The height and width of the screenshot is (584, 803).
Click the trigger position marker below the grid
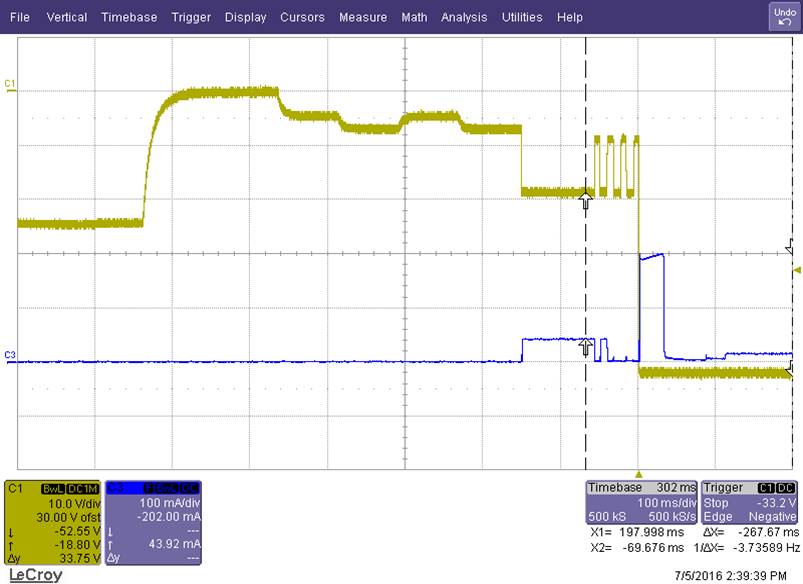[639, 474]
